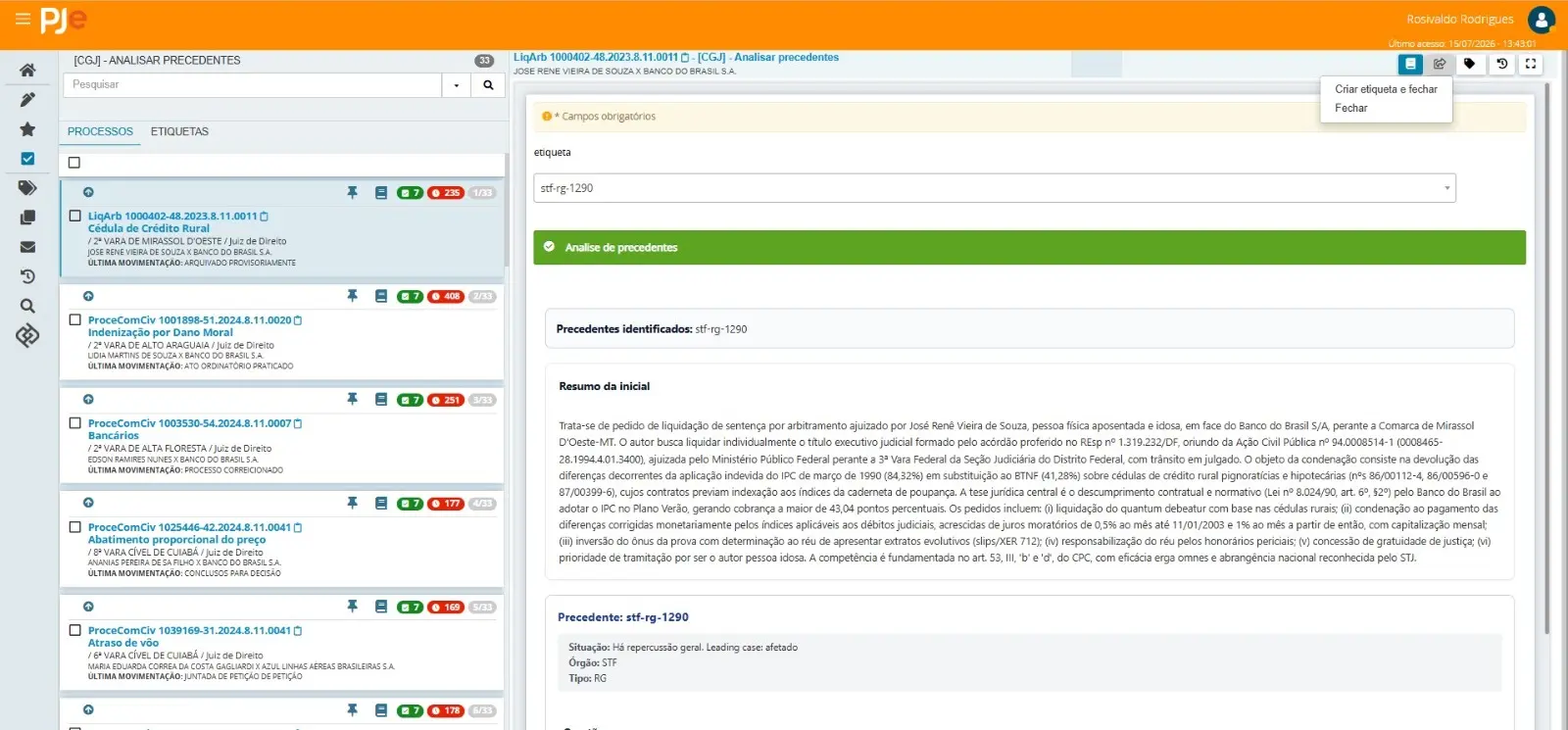
Task: Click the share/forward icon in top toolbar
Action: [1440, 64]
